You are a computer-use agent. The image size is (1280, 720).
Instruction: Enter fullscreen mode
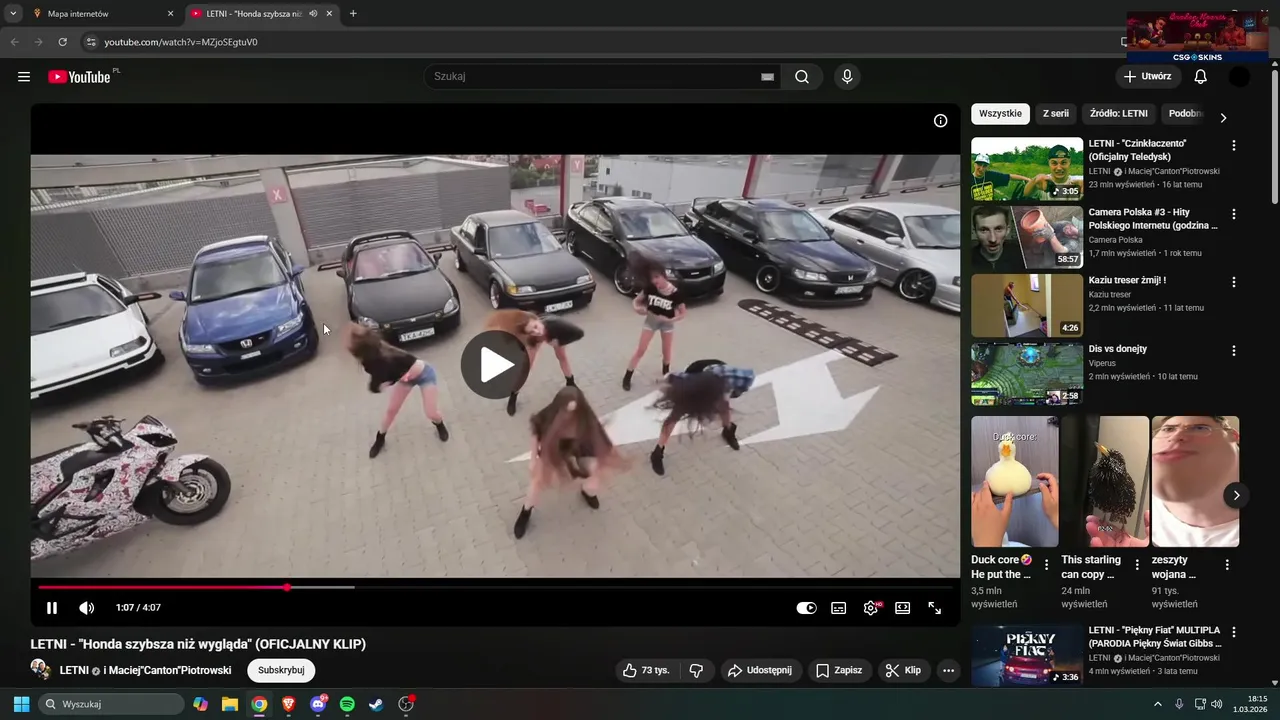point(935,608)
